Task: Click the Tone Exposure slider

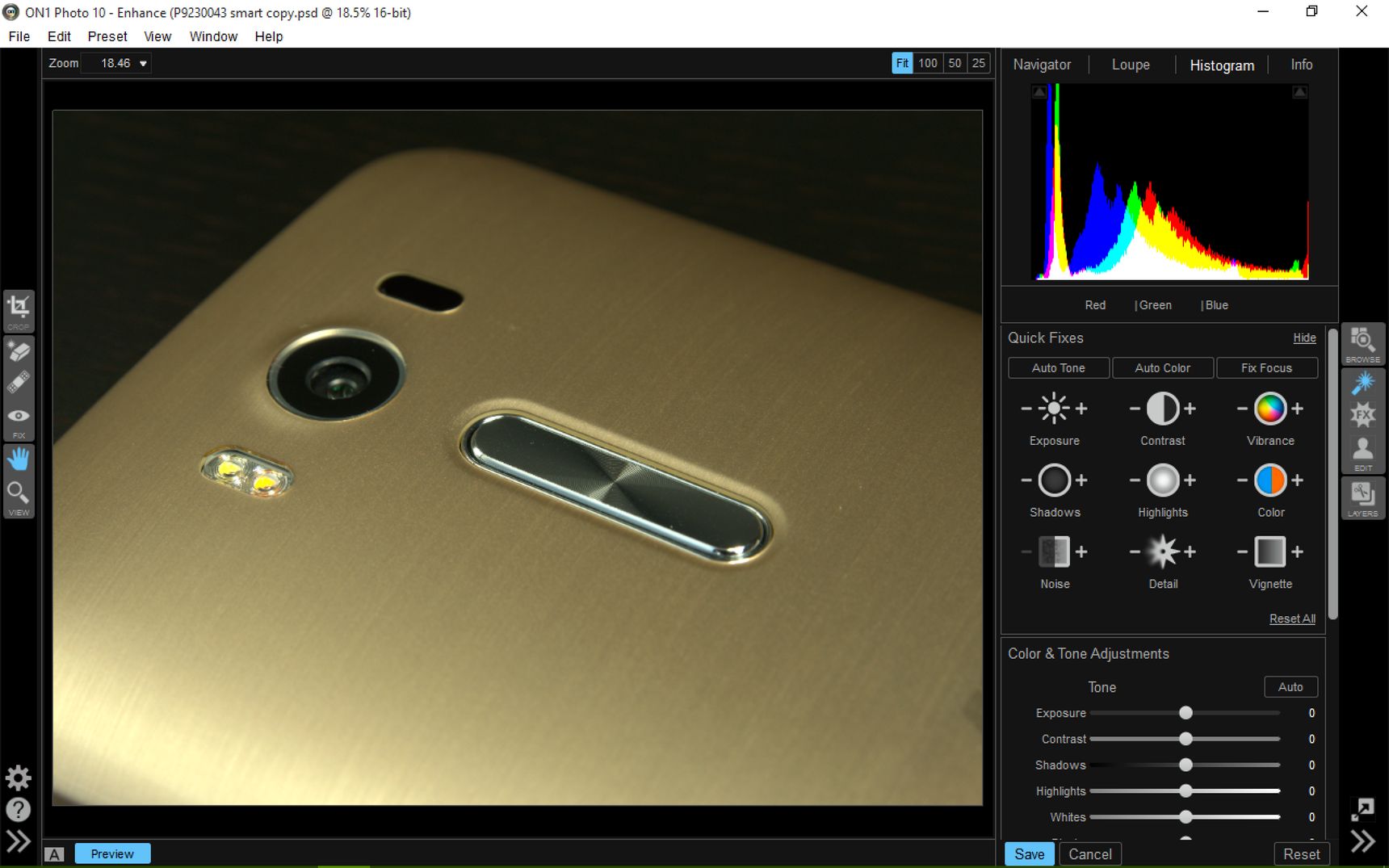Action: [1185, 713]
